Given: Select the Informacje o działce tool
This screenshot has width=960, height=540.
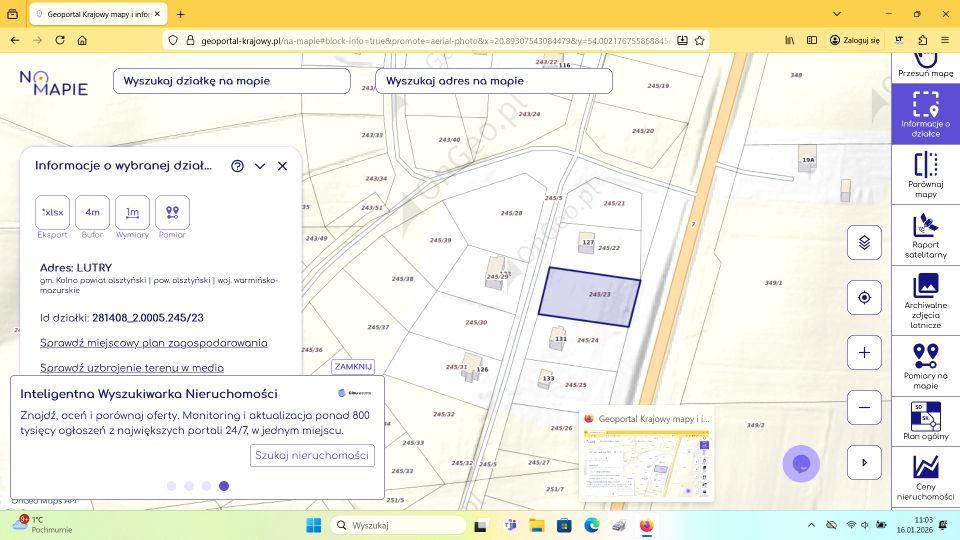Looking at the screenshot, I should [925, 113].
